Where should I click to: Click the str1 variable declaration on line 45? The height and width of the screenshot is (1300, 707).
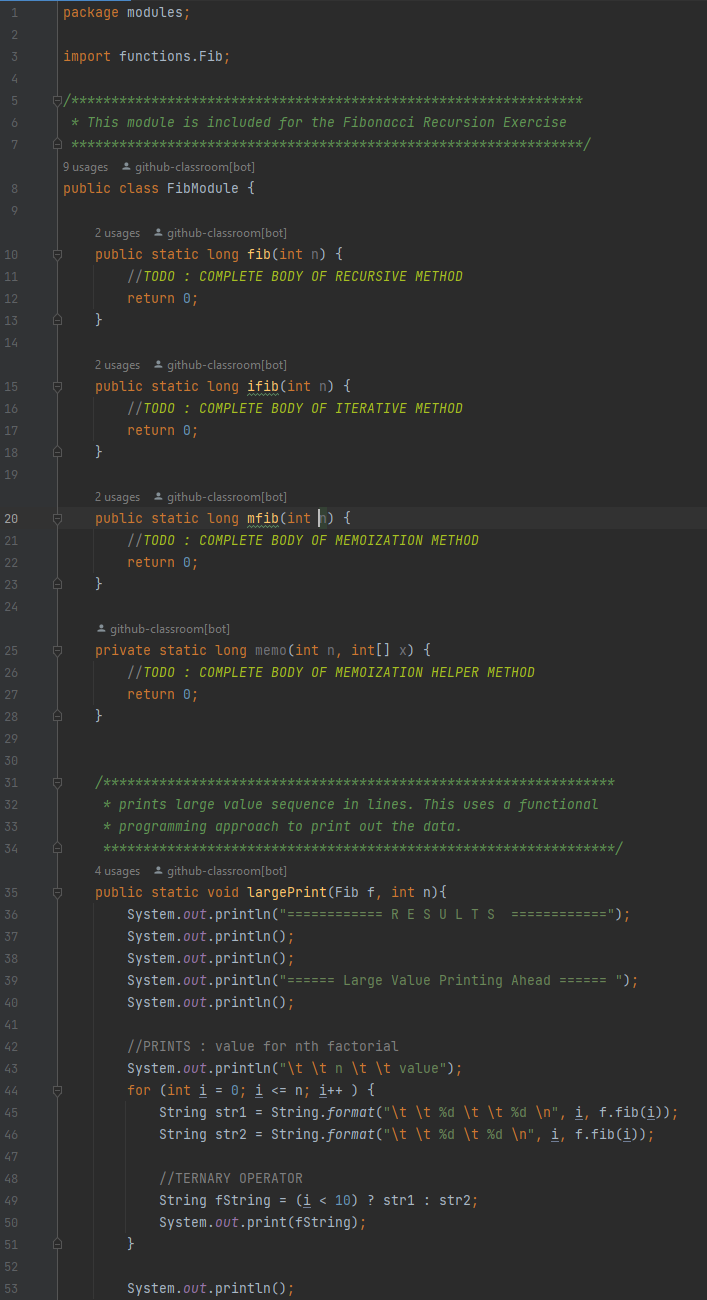point(231,1112)
